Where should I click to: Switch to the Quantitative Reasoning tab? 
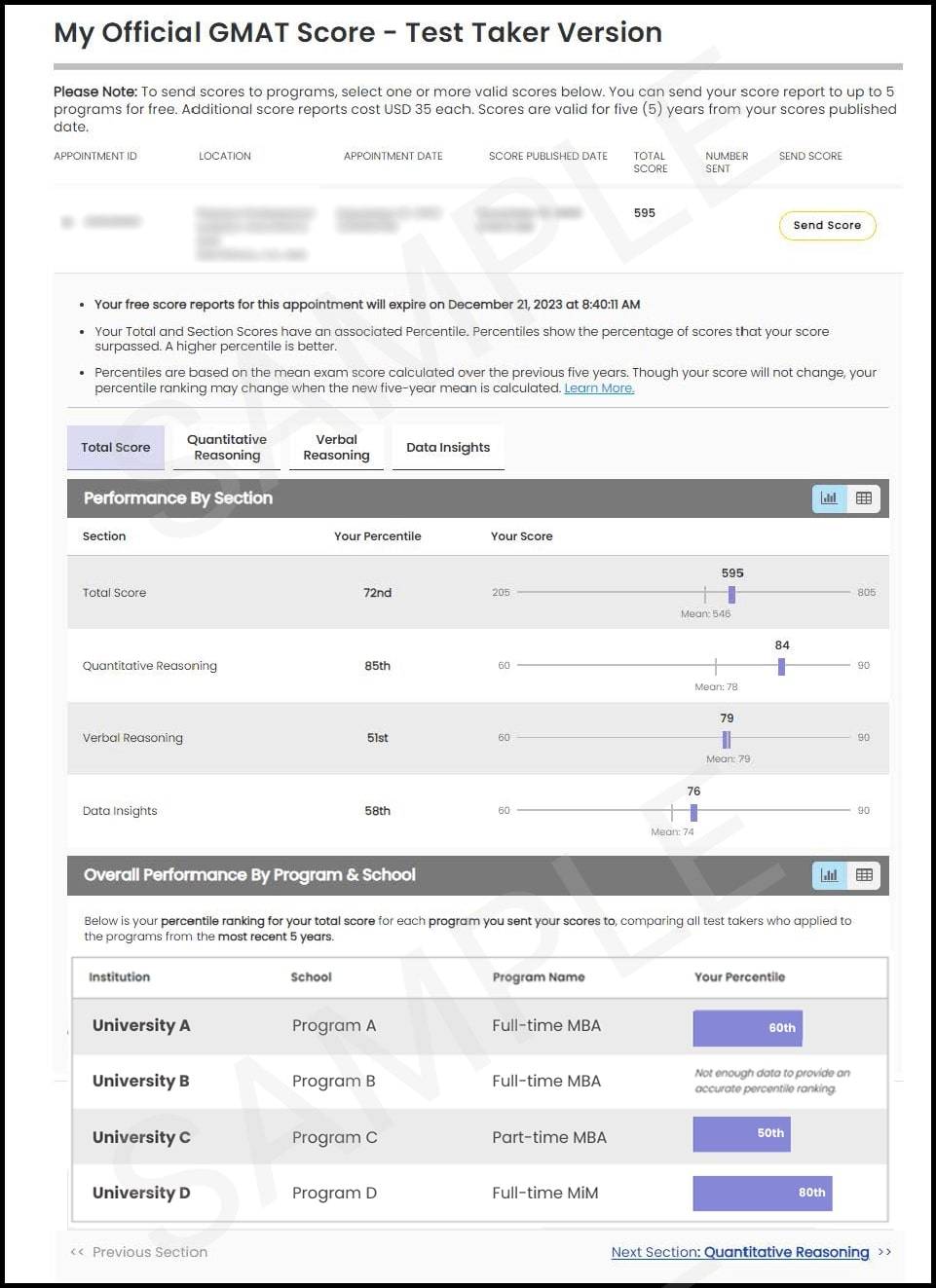(x=226, y=447)
